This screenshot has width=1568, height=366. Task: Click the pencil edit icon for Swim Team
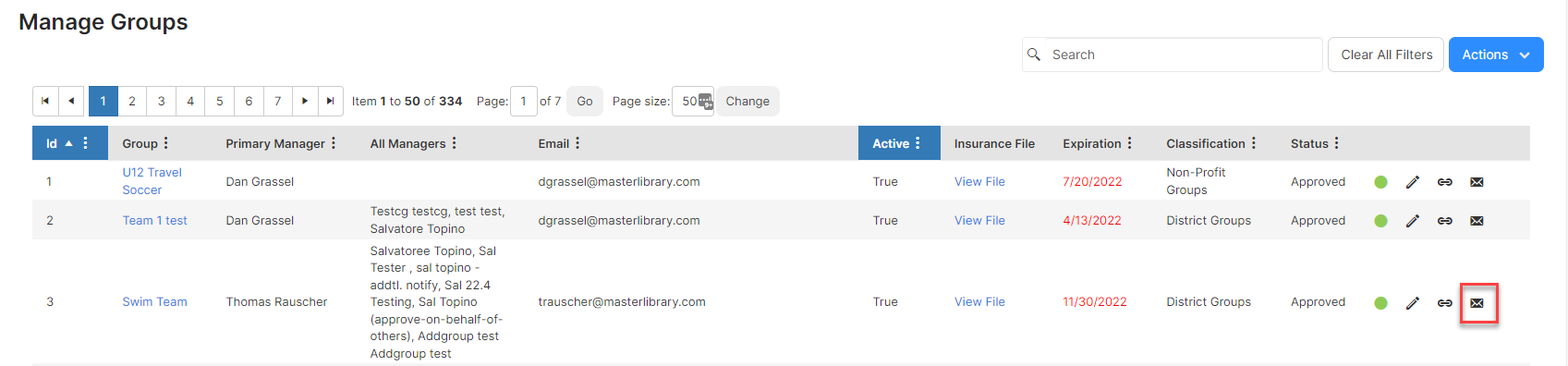click(x=1412, y=303)
